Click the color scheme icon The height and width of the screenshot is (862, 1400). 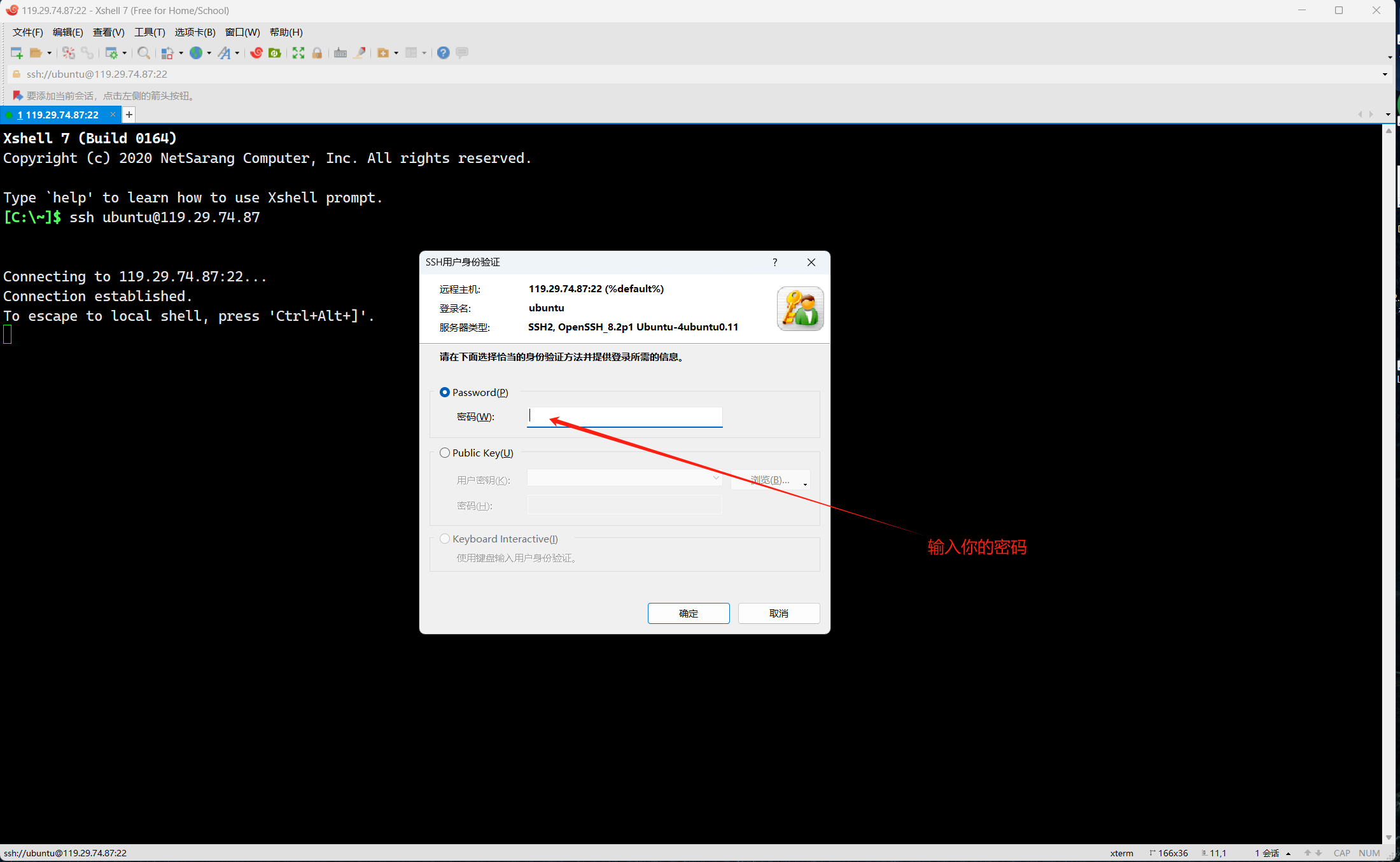[167, 53]
